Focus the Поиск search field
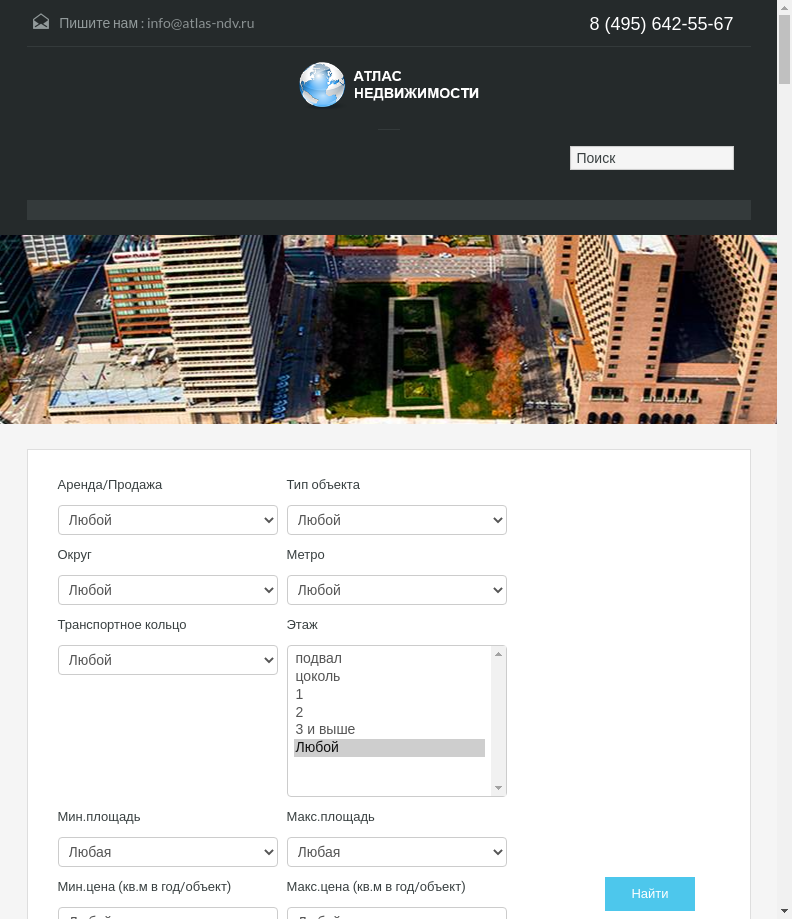The width and height of the screenshot is (792, 919). pyautogui.click(x=651, y=158)
